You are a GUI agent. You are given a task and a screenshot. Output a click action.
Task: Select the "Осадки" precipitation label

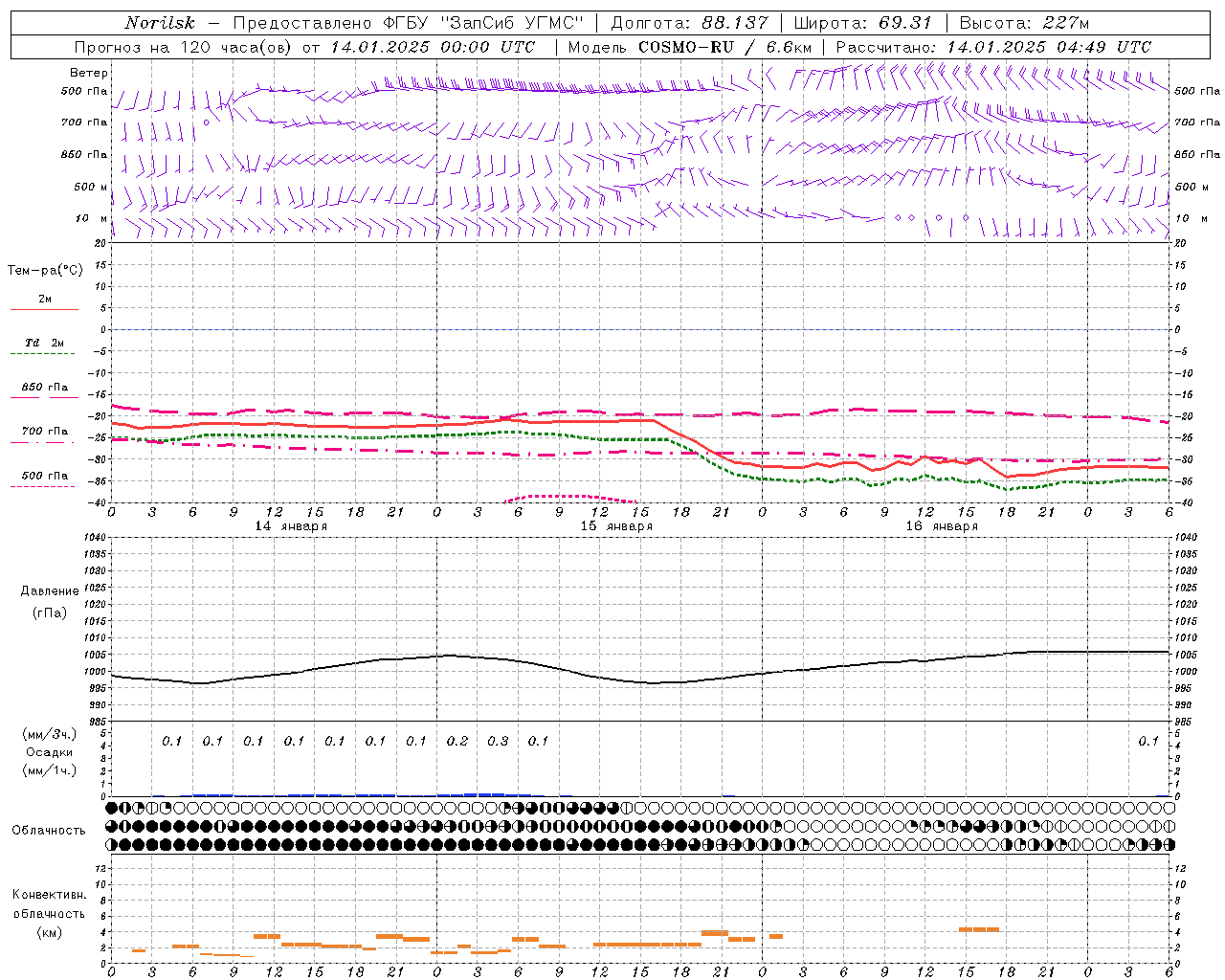pos(50,752)
